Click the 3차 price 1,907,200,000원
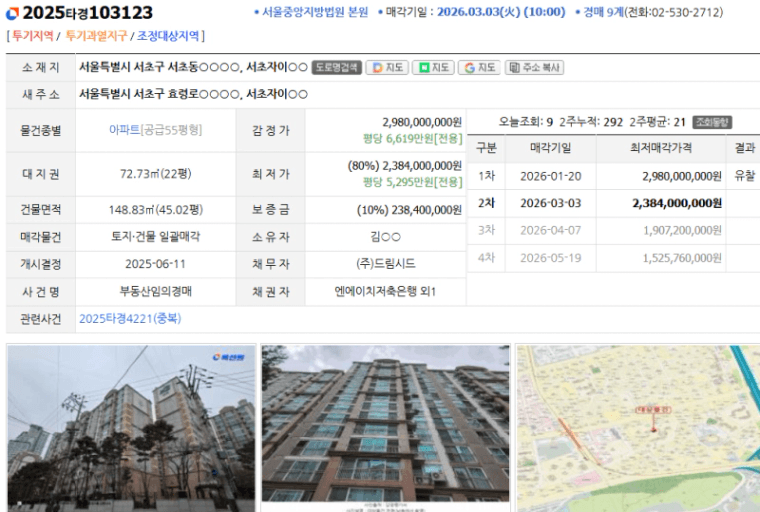The height and width of the screenshot is (512, 760). [x=682, y=231]
